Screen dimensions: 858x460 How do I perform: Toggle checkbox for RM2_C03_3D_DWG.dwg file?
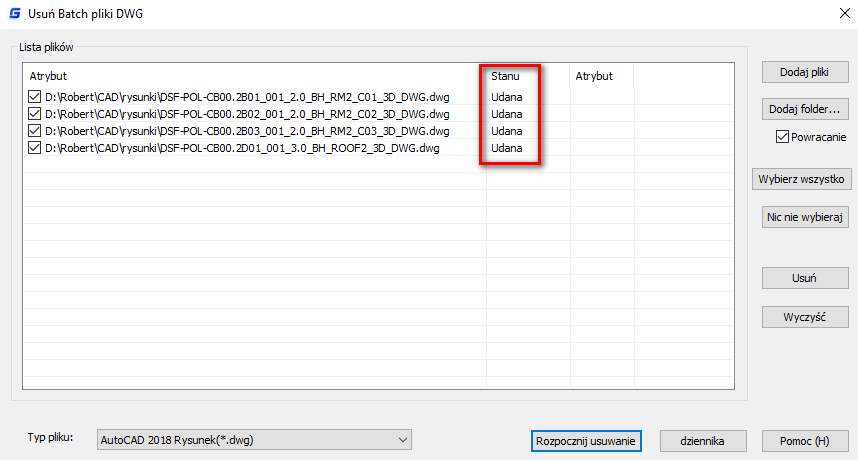tap(35, 131)
